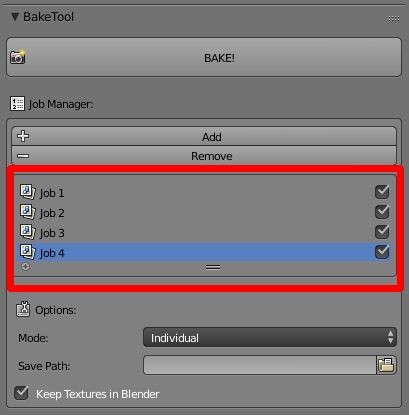The width and height of the screenshot is (409, 415).
Task: Open the Save Path folder browser icon
Action: tap(386, 365)
